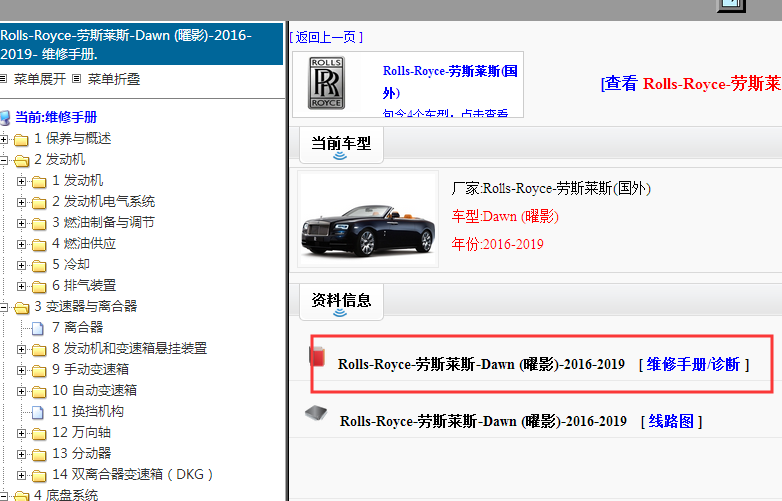Image resolution: width=782 pixels, height=501 pixels.
Task: Click the Rolls-Royce brand logo
Action: (x=327, y=83)
